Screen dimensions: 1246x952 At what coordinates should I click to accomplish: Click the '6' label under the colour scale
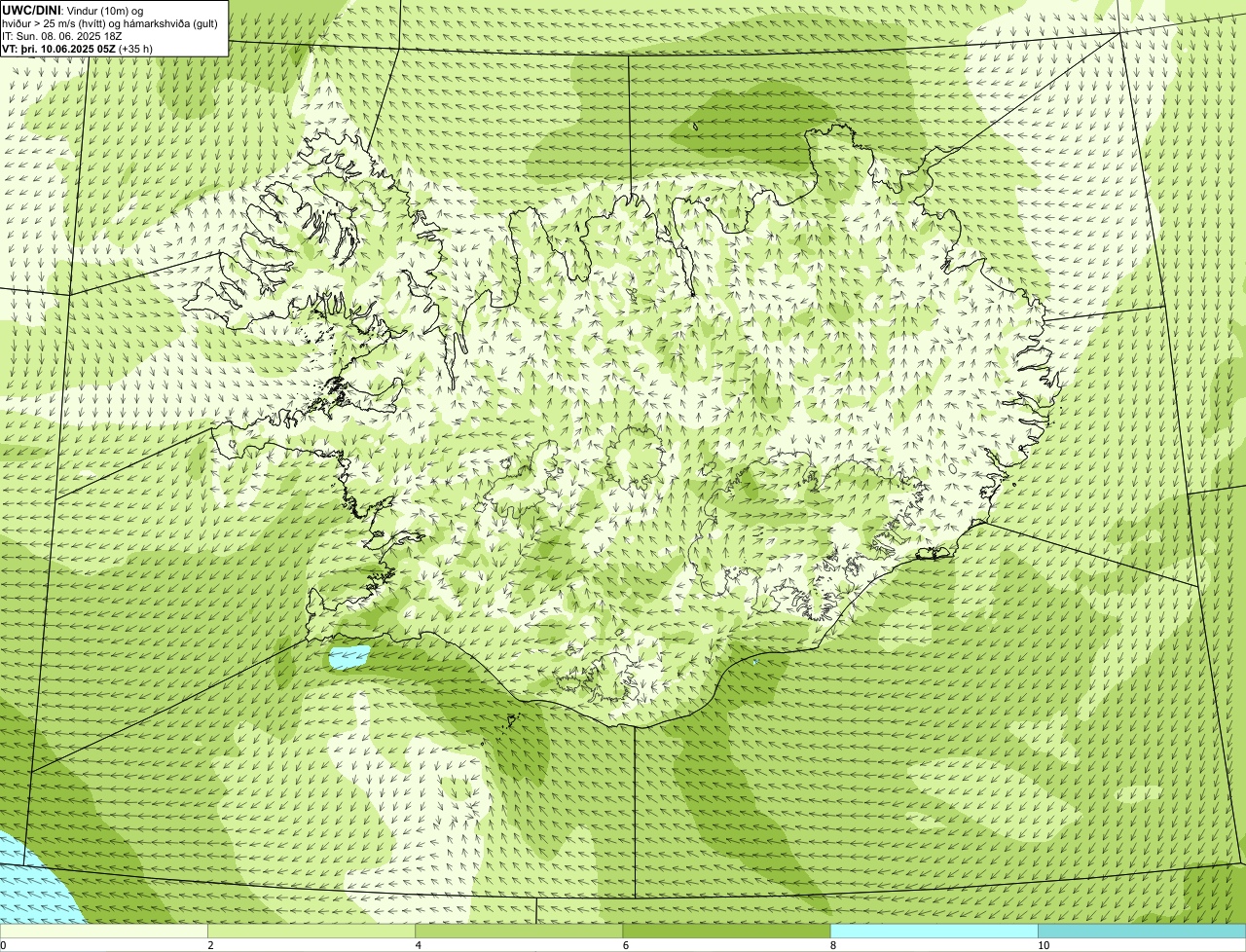[x=626, y=945]
